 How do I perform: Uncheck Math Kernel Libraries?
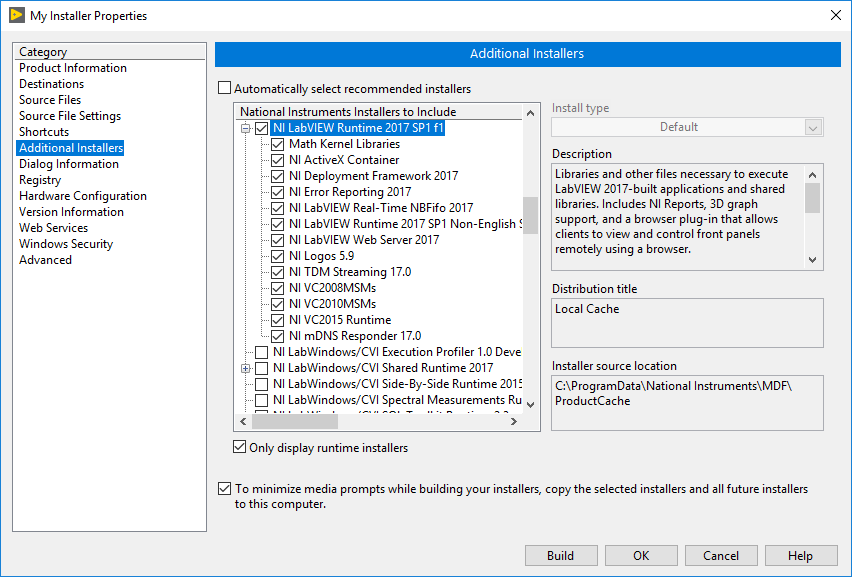(278, 144)
